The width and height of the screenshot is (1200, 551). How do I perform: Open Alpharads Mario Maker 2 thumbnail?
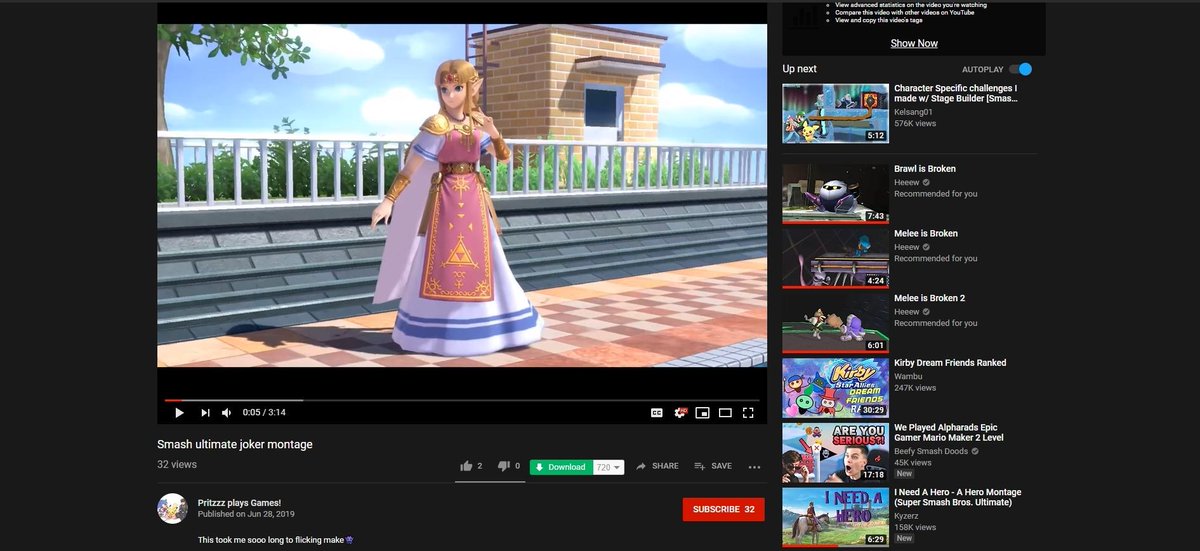(x=835, y=453)
